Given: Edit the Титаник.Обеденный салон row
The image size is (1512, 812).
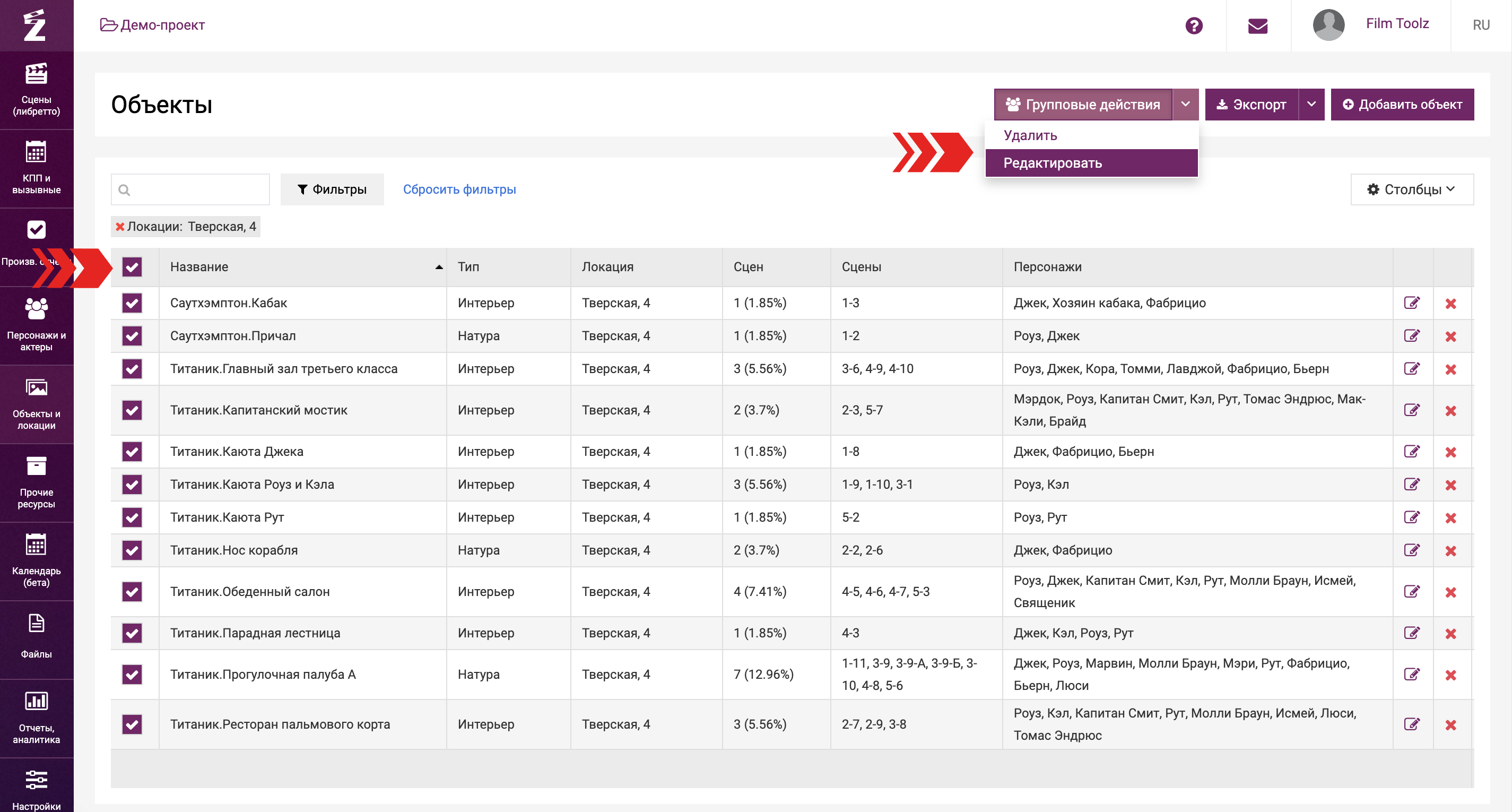Looking at the screenshot, I should [x=1412, y=591].
